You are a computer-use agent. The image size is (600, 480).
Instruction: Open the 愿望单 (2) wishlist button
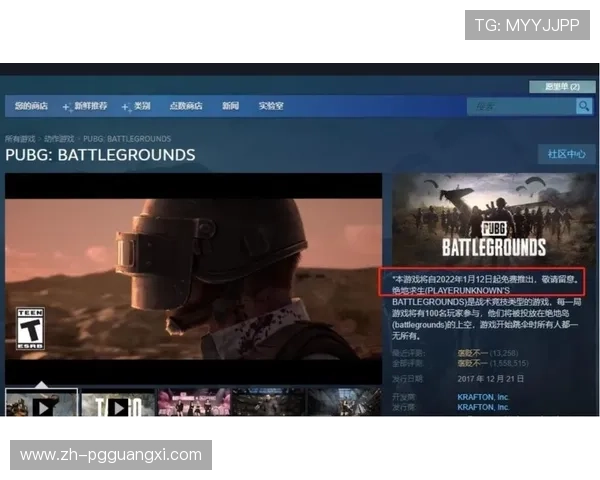[x=562, y=87]
